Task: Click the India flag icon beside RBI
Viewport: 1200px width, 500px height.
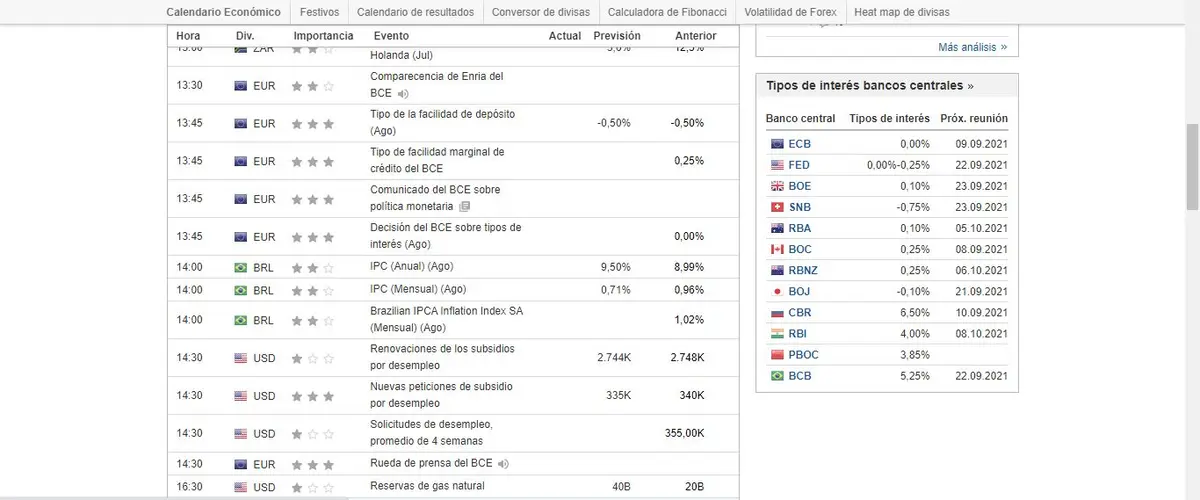Action: (777, 334)
